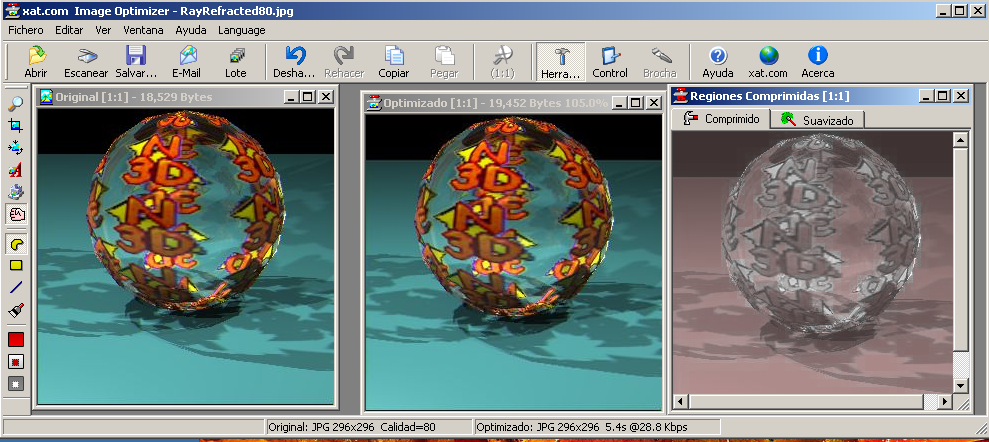Image resolution: width=989 pixels, height=442 pixels.
Task: Click horizontal scrollbar right arrow in Regiones Comprimidas
Action: click(945, 401)
